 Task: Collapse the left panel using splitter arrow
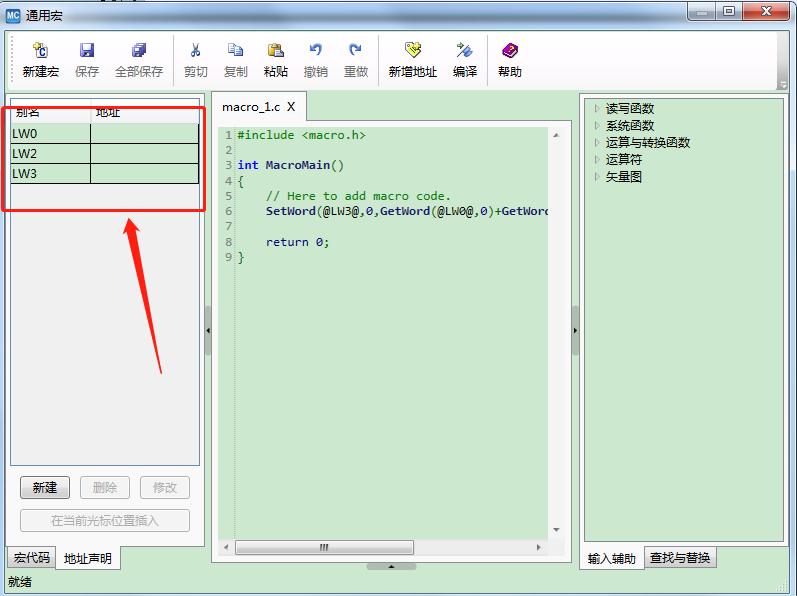[x=208, y=330]
